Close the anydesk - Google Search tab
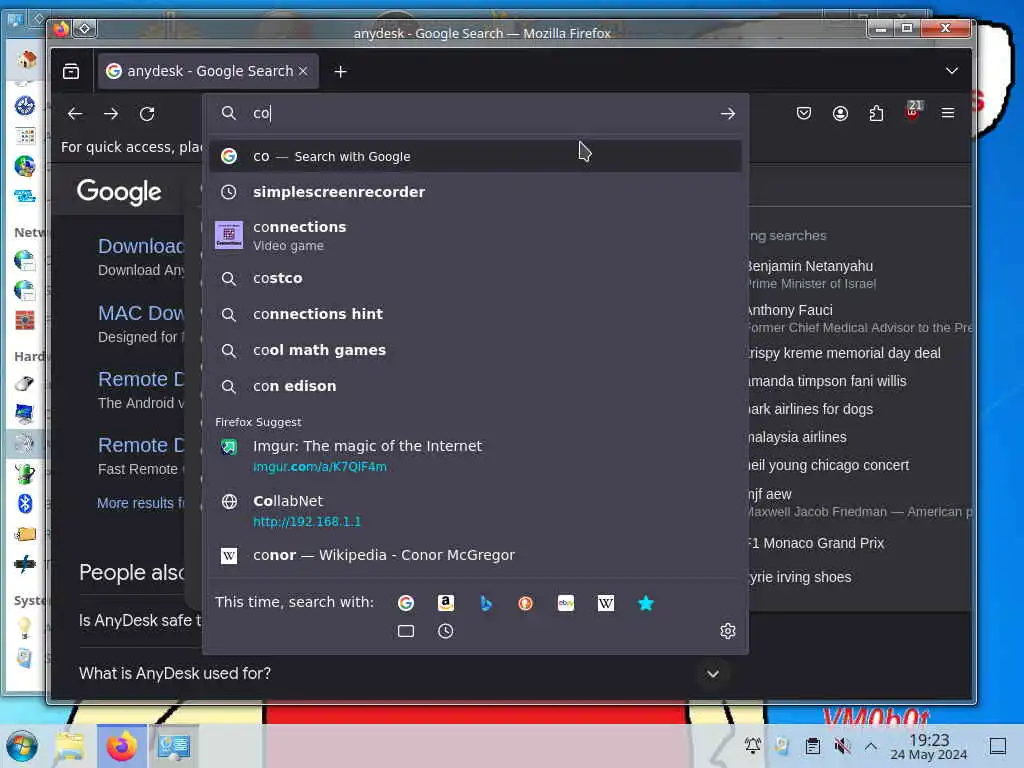 point(303,71)
